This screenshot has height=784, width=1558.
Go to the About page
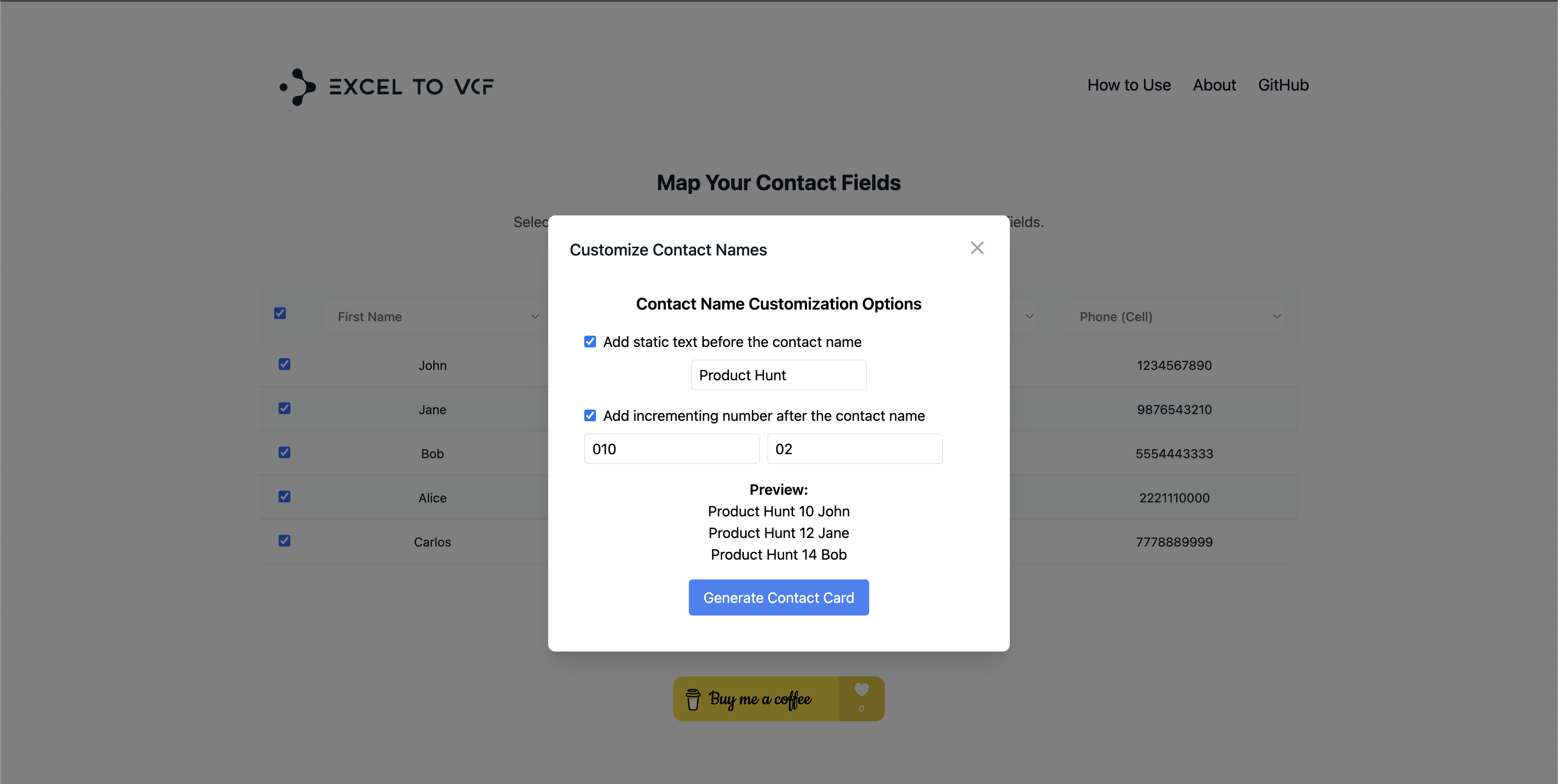coord(1214,85)
